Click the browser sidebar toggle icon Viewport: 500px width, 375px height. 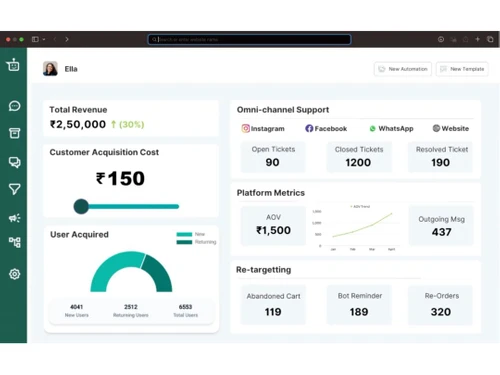click(35, 39)
